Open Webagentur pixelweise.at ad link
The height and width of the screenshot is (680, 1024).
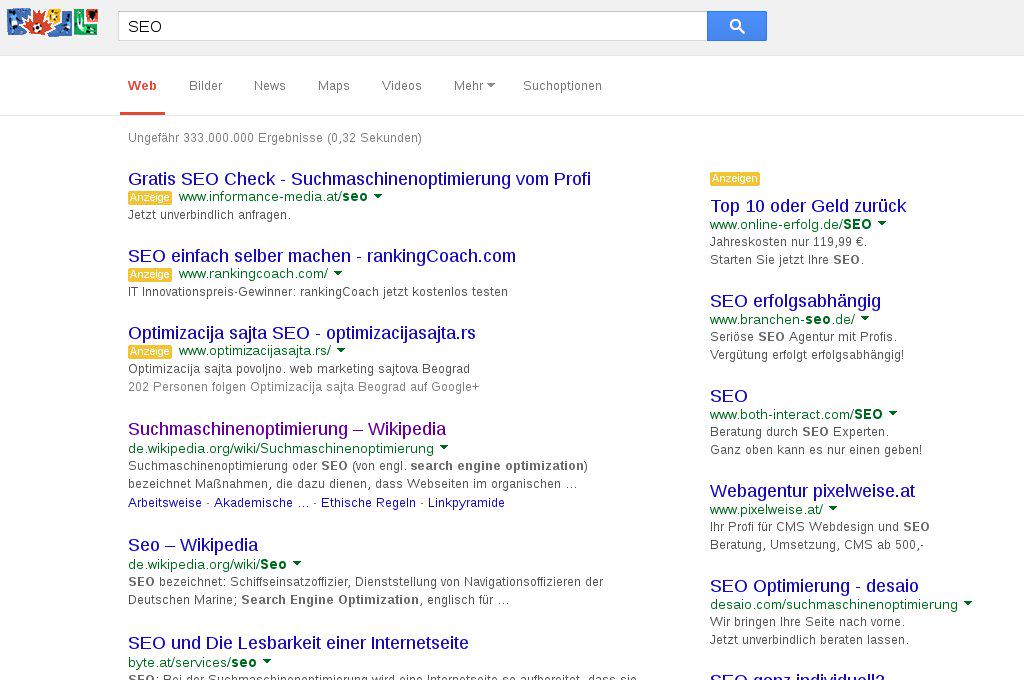(x=812, y=491)
